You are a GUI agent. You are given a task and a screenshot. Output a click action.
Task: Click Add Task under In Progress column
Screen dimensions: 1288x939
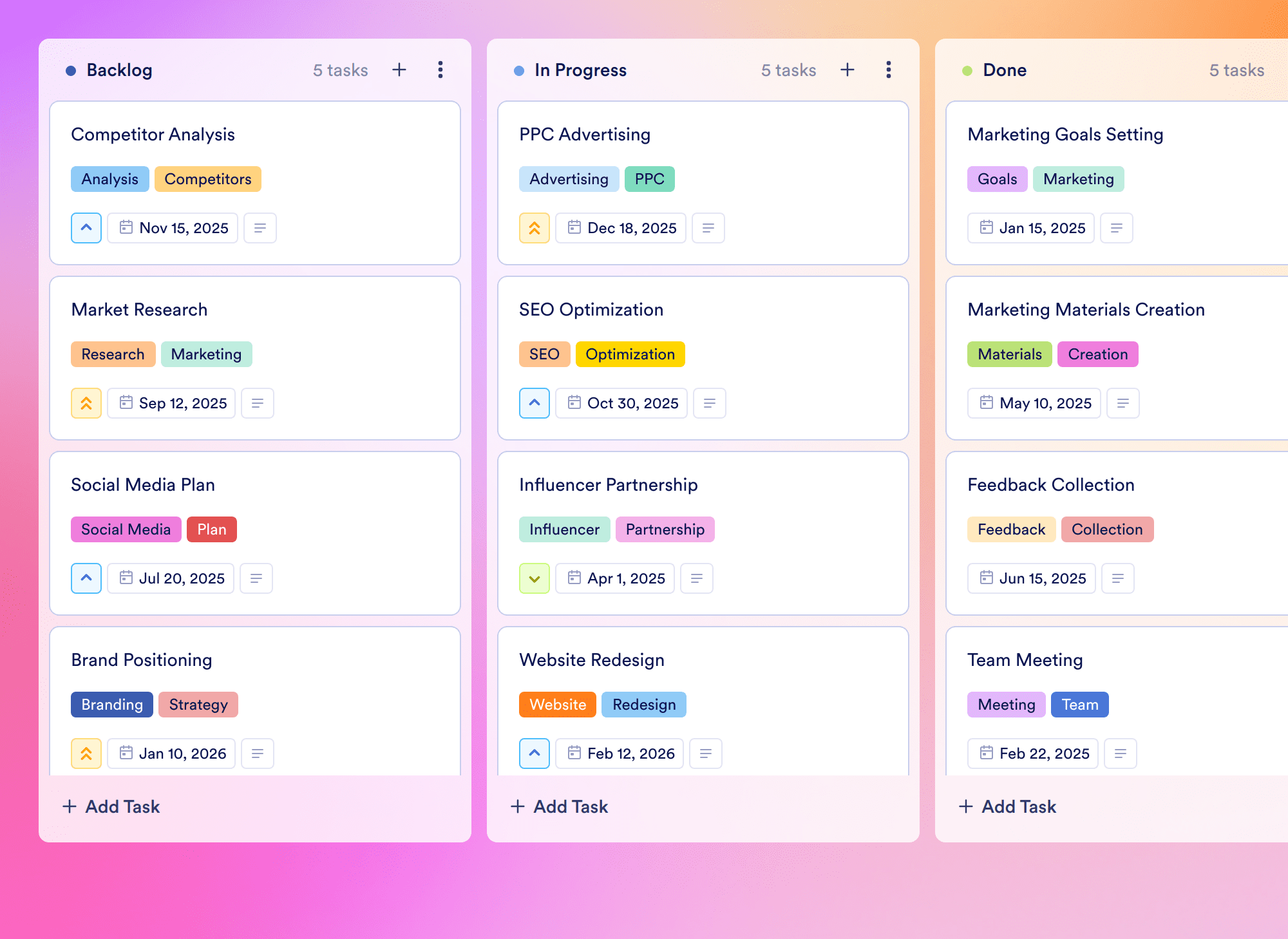pyautogui.click(x=559, y=806)
